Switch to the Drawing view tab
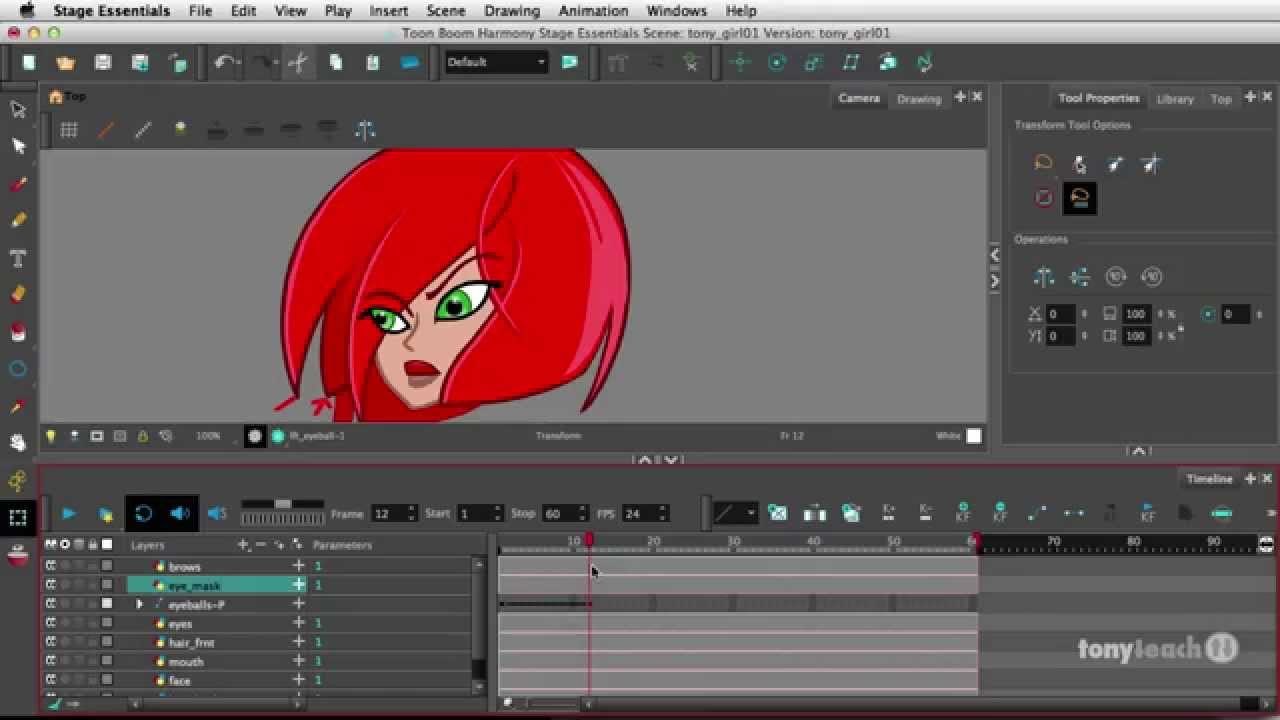1280x720 pixels. (x=919, y=99)
